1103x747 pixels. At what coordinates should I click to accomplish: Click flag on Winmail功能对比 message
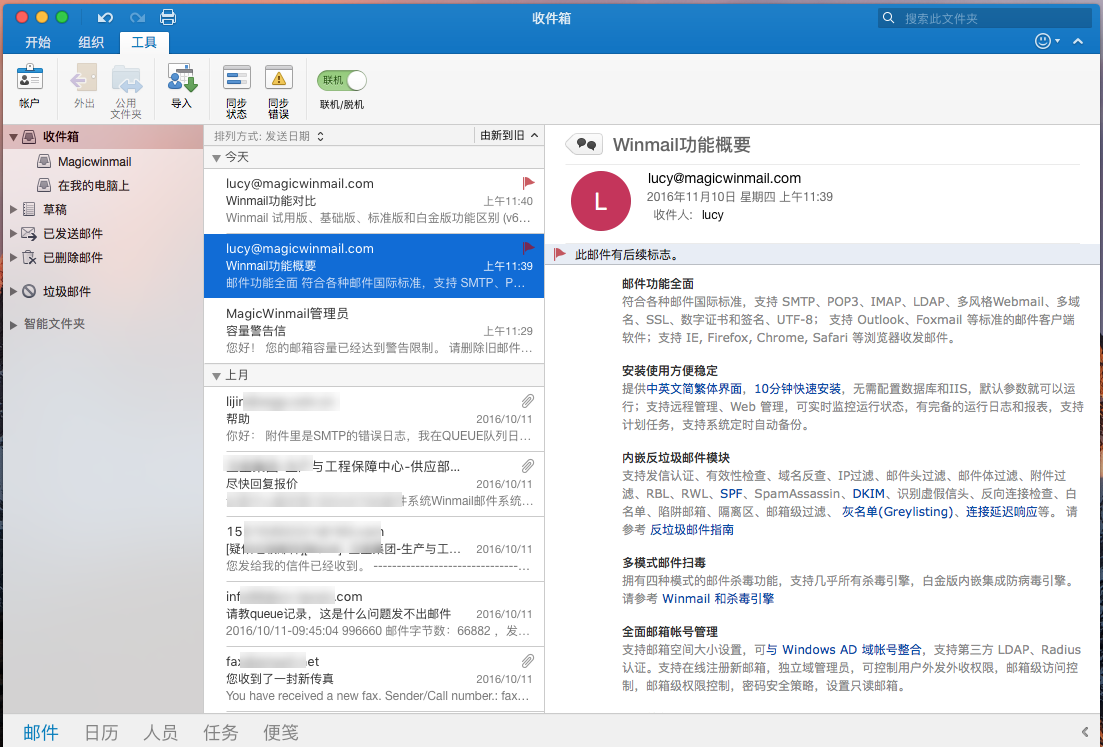pos(528,184)
